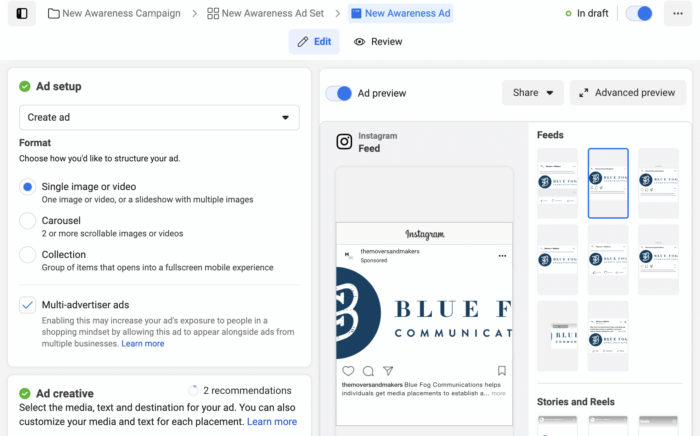The width and height of the screenshot is (700, 436).
Task: Click the share paper-plane icon in preview
Action: click(388, 371)
